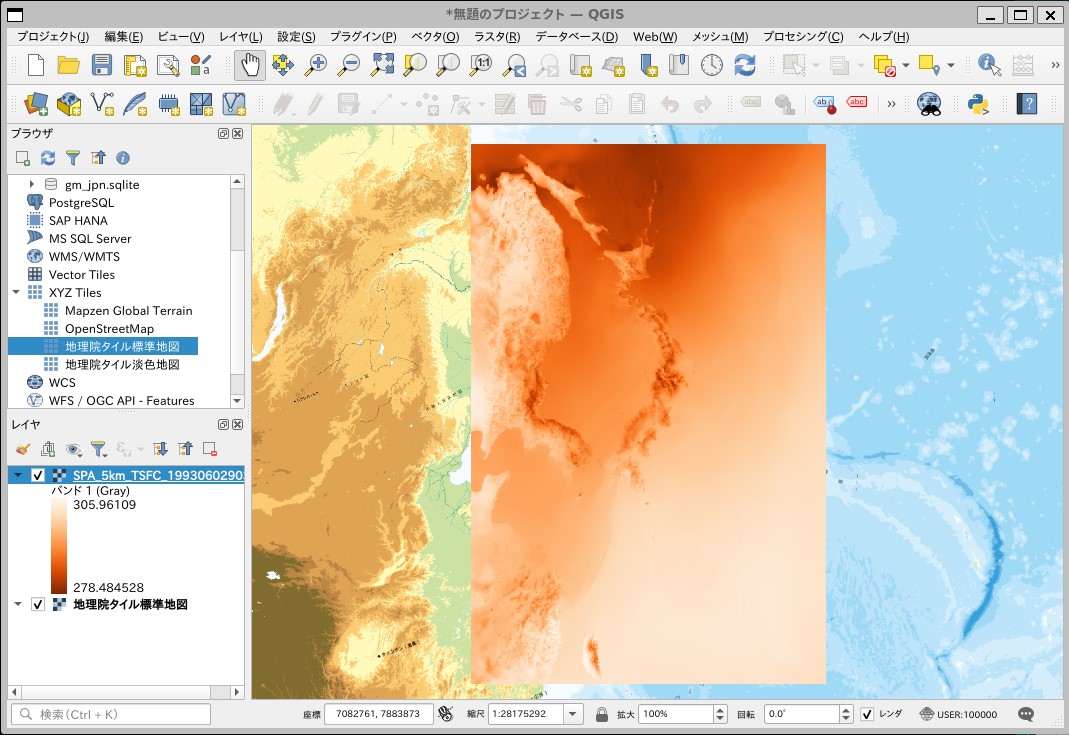Remove the selected layer or group
Image resolution: width=1069 pixels, height=735 pixels.
[x=210, y=449]
